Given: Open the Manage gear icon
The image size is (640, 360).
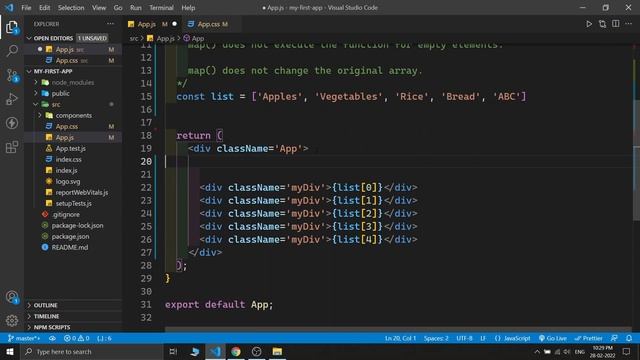Looking at the screenshot, I should tap(12, 321).
